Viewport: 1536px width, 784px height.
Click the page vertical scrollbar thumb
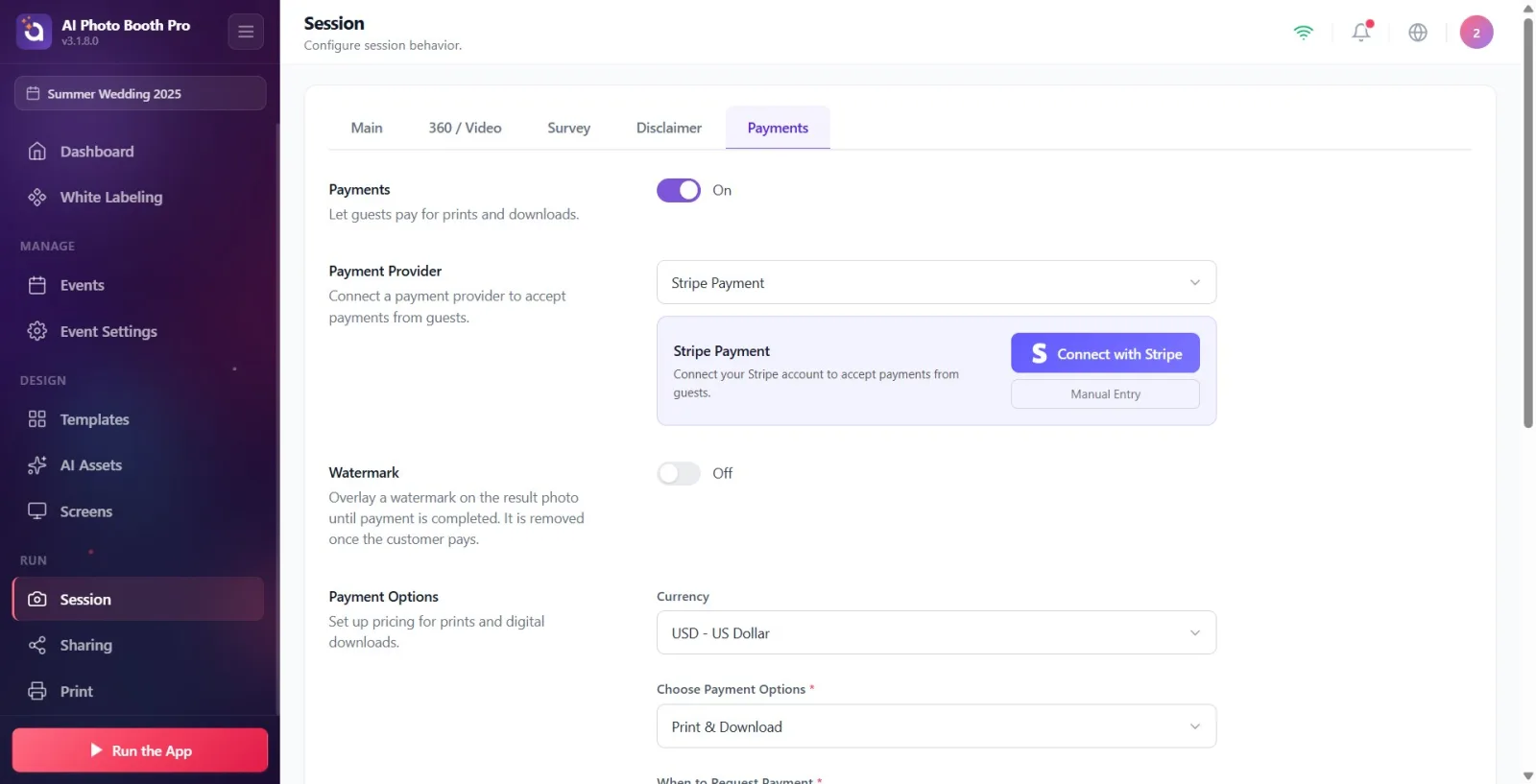pos(1528,223)
